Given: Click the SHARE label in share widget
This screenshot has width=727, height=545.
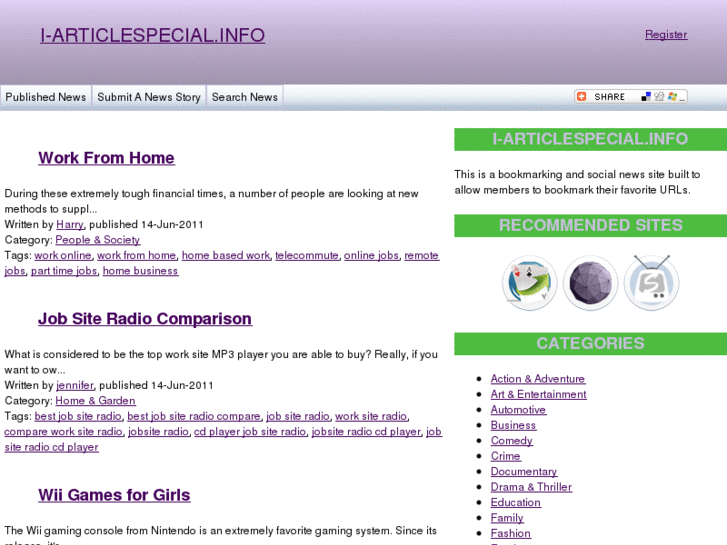Looking at the screenshot, I should click(609, 96).
